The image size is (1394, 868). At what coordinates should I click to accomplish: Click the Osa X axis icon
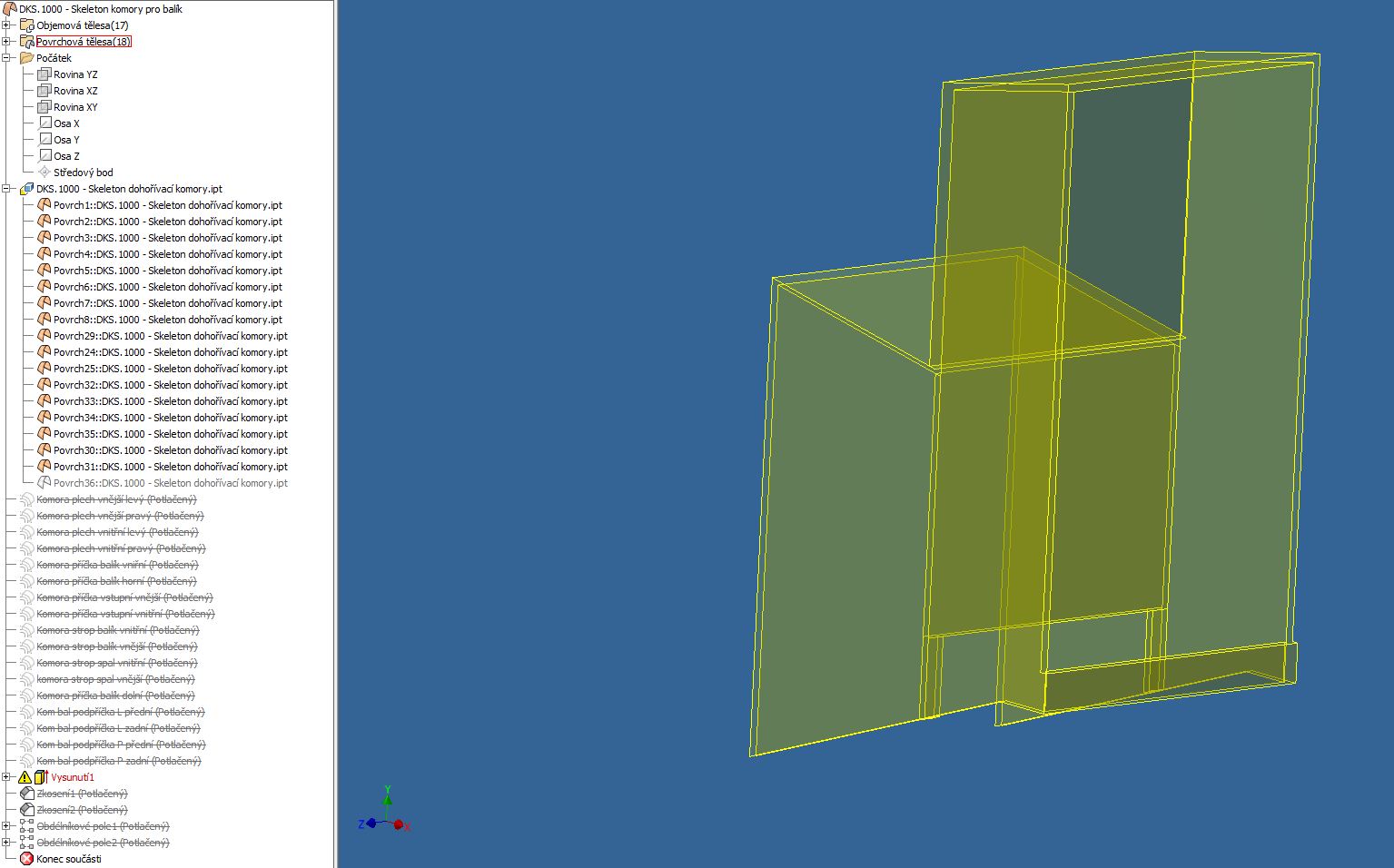click(x=44, y=123)
